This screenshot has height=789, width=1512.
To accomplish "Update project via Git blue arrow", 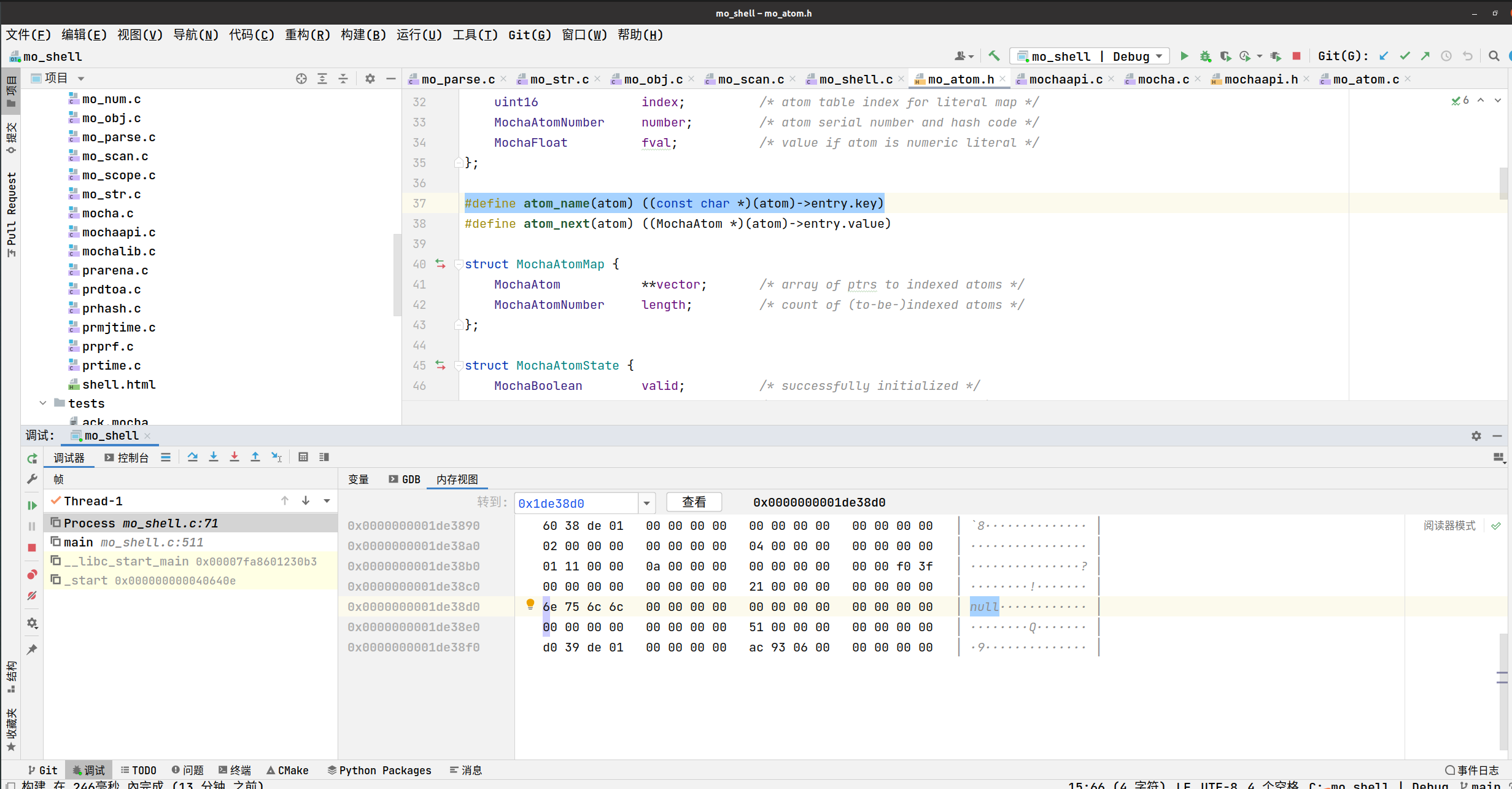I will pyautogui.click(x=1384, y=56).
